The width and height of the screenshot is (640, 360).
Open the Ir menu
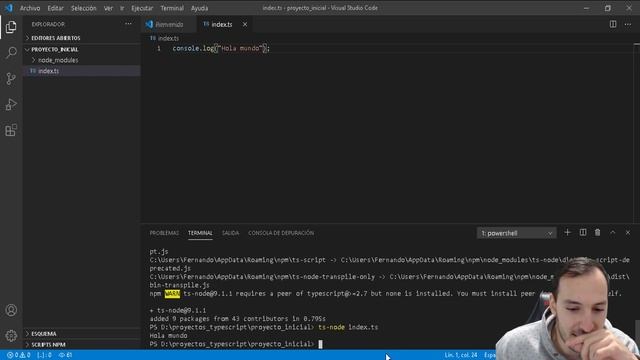[x=122, y=8]
